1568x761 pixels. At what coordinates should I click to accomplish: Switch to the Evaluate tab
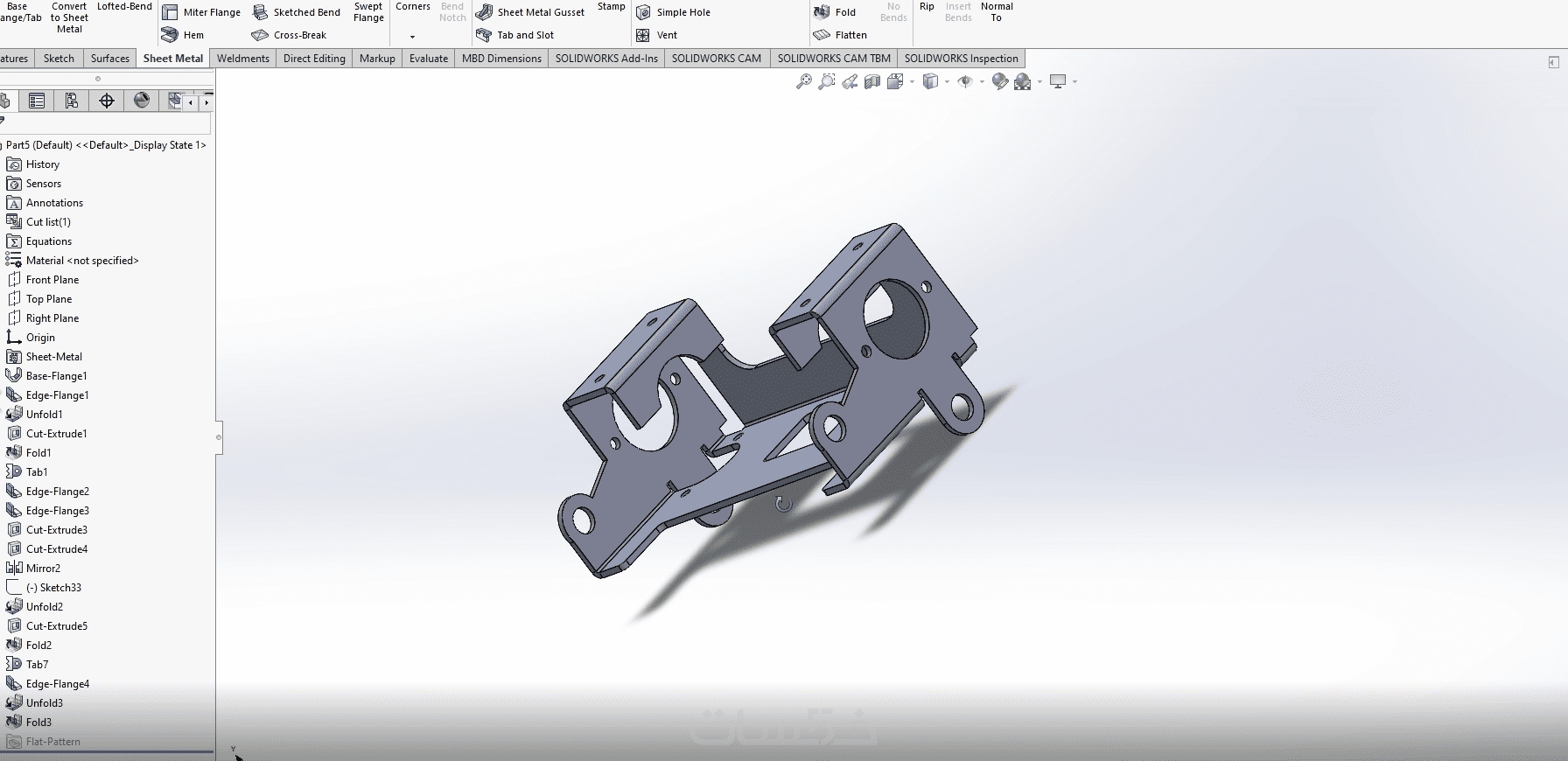click(x=429, y=59)
